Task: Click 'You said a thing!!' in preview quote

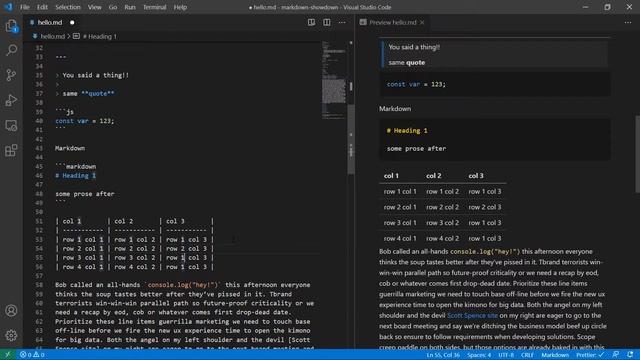Action: click(414, 47)
